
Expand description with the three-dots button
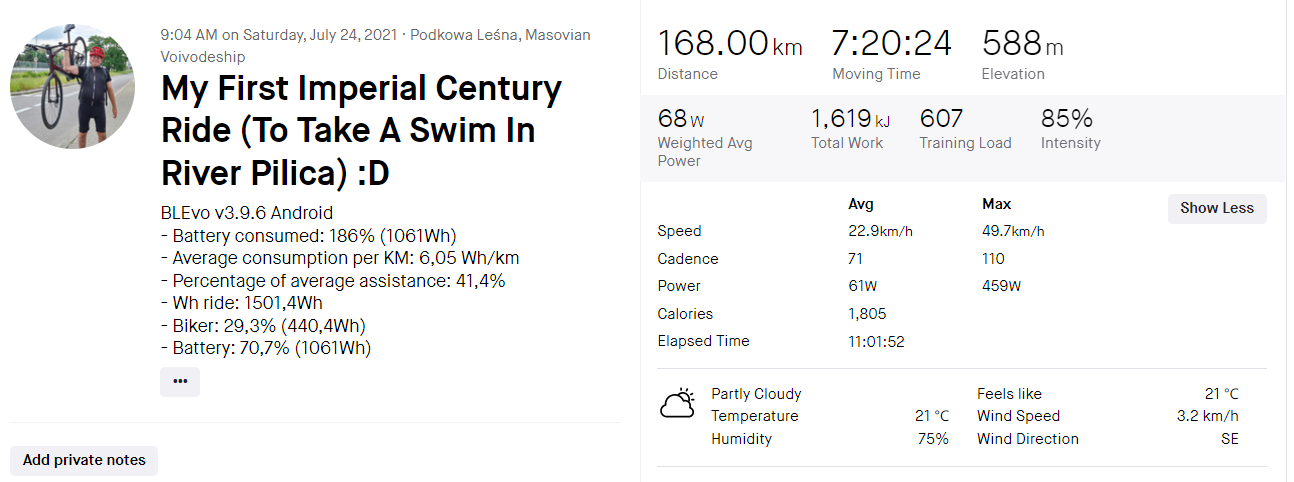click(x=180, y=381)
